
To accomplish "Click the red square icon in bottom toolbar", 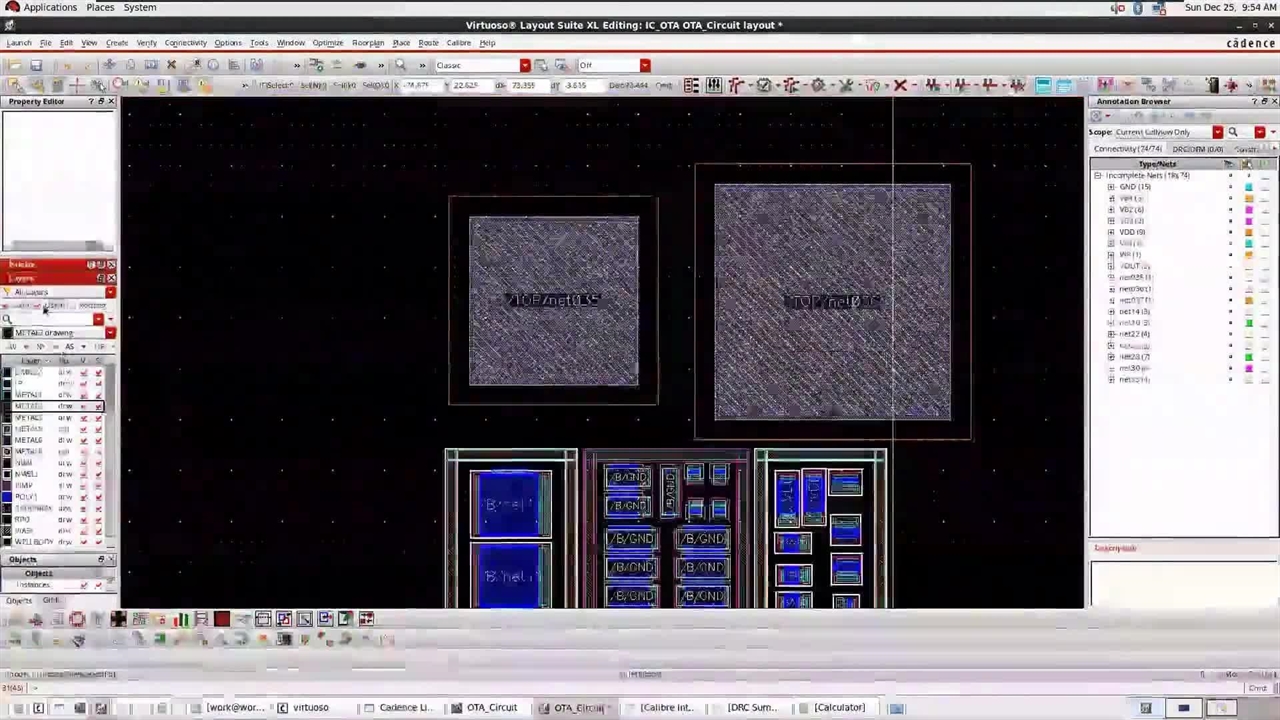I will [x=221, y=619].
